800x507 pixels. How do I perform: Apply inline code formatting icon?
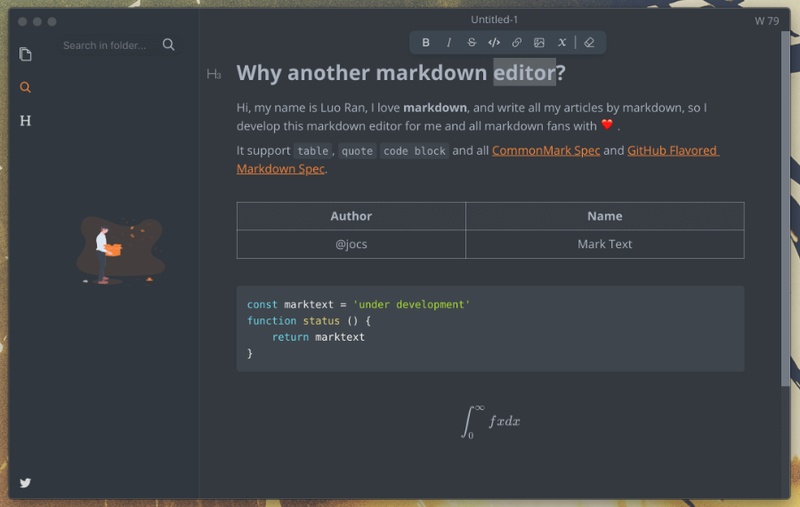click(494, 43)
